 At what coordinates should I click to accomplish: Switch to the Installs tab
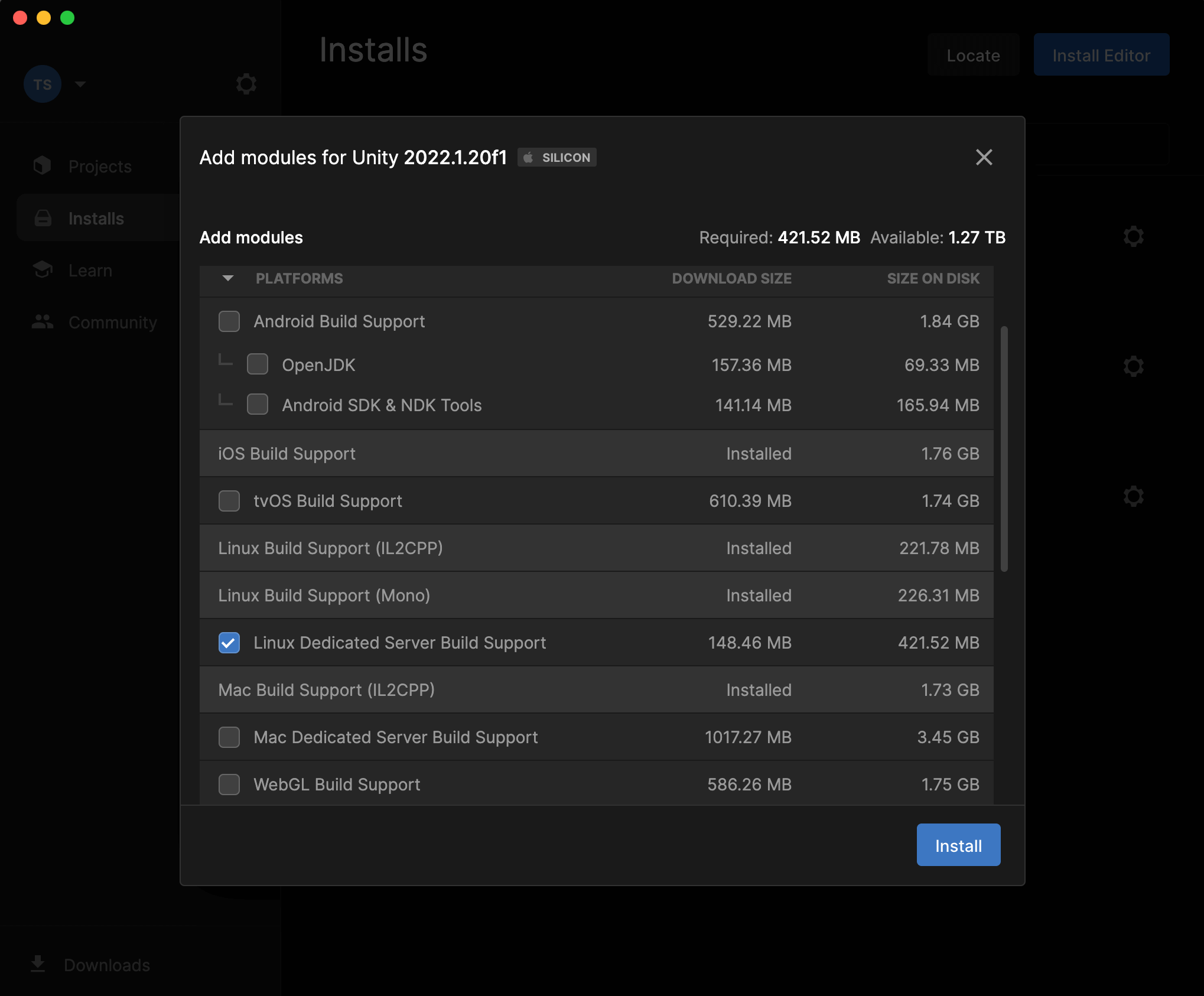coord(96,217)
